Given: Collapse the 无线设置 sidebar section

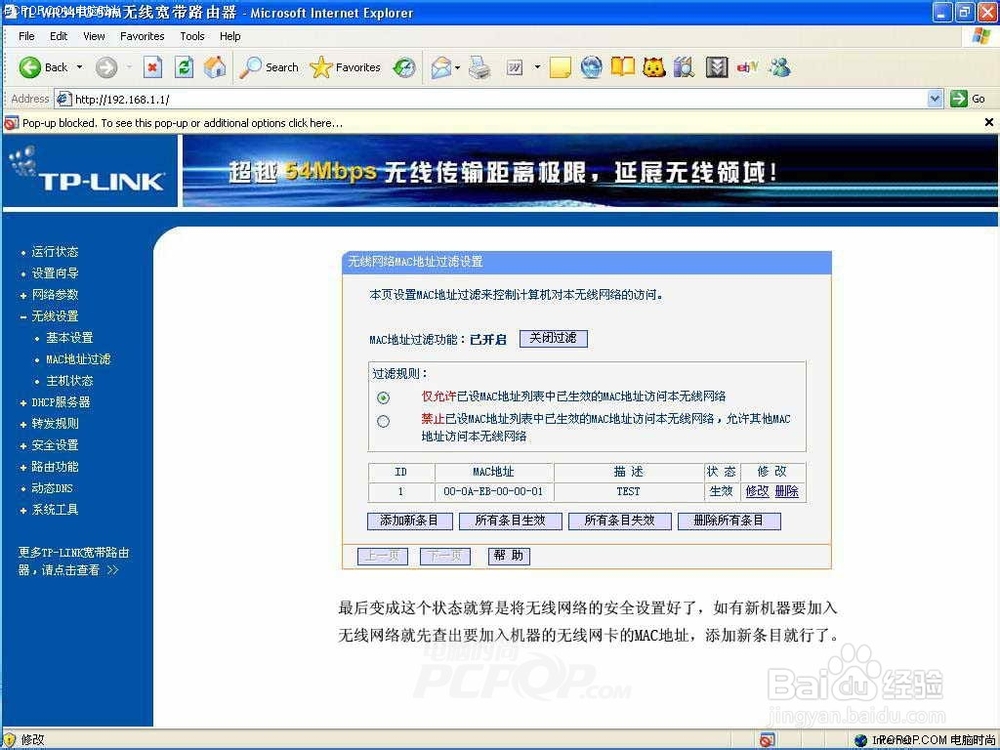Looking at the screenshot, I should click(24, 317).
